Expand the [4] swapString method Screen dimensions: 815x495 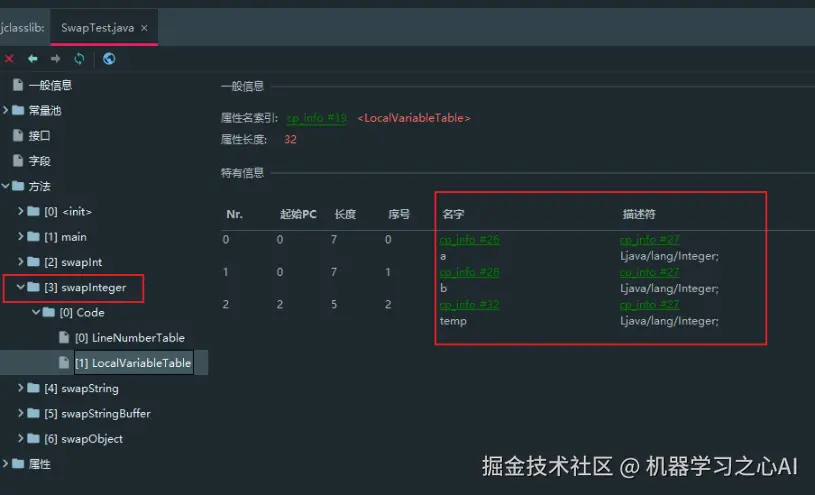21,388
